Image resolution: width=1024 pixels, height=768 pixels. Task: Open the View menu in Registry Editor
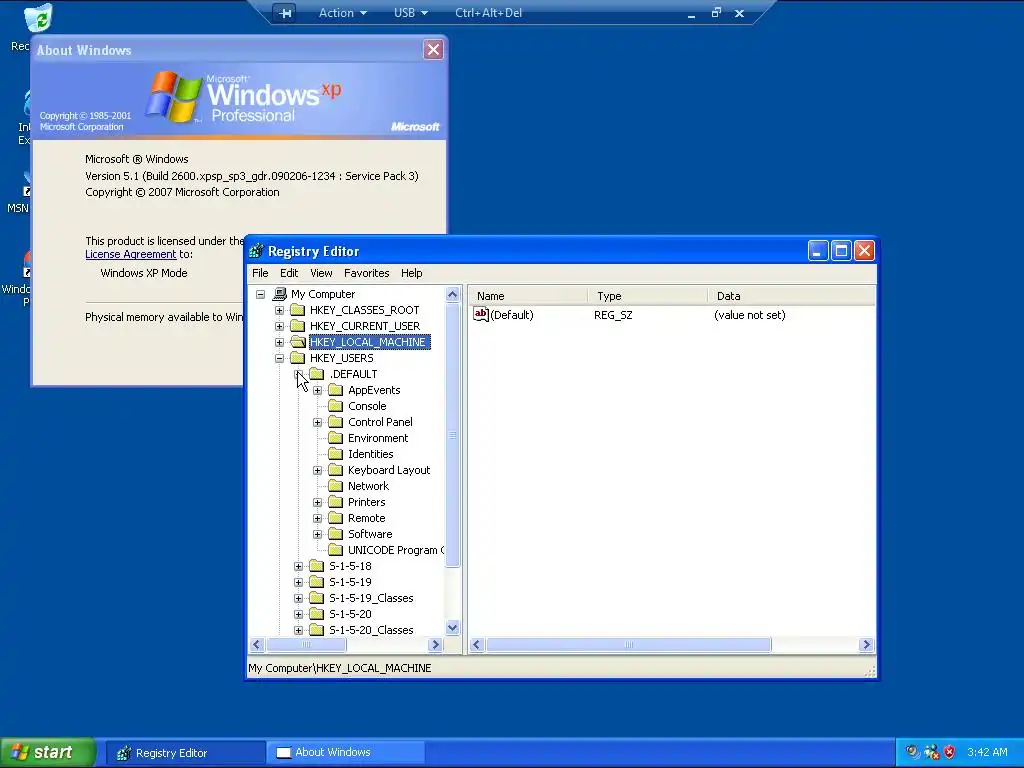(x=321, y=273)
